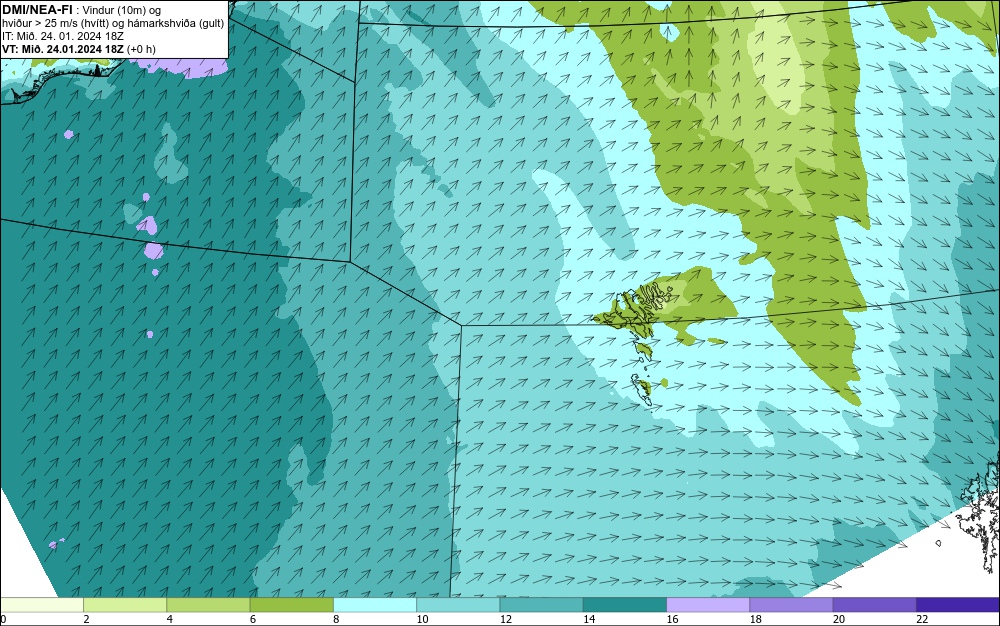The image size is (1000, 626).
Task: Click the legend tick label 16
Action: click(x=672, y=619)
